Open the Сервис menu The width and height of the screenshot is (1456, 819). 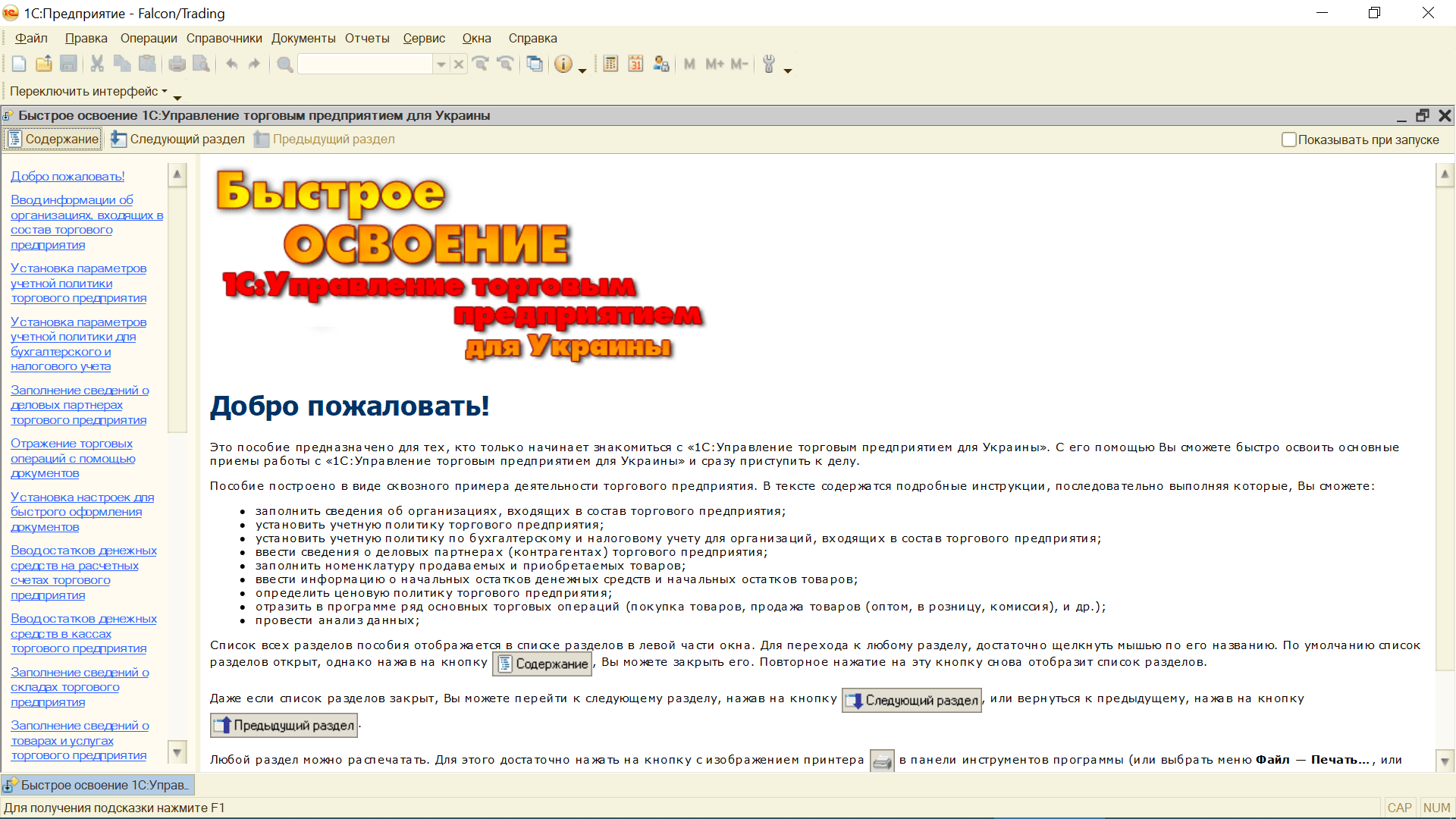point(424,38)
